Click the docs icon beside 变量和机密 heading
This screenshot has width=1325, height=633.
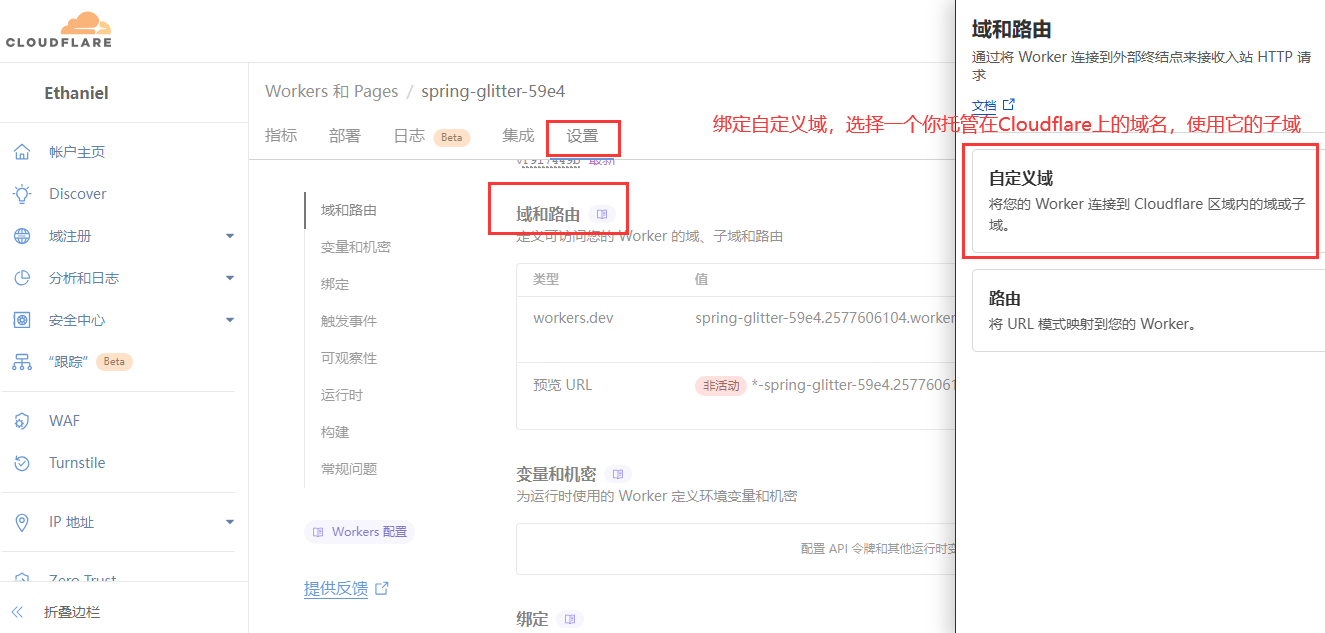[618, 474]
